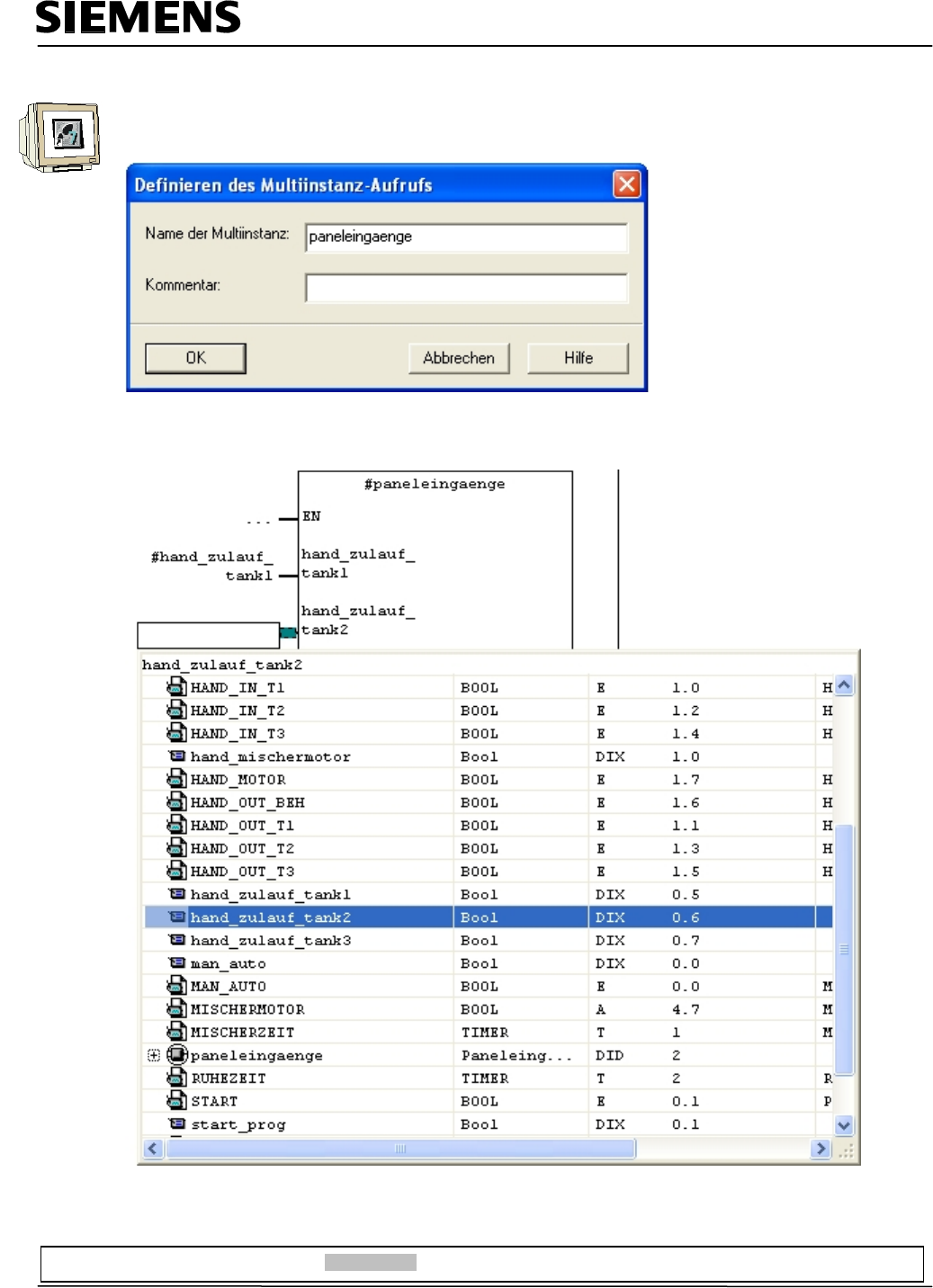The height and width of the screenshot is (1288, 933).
Task: Expand the paneleingaenge tree entry
Action: pos(154,1055)
